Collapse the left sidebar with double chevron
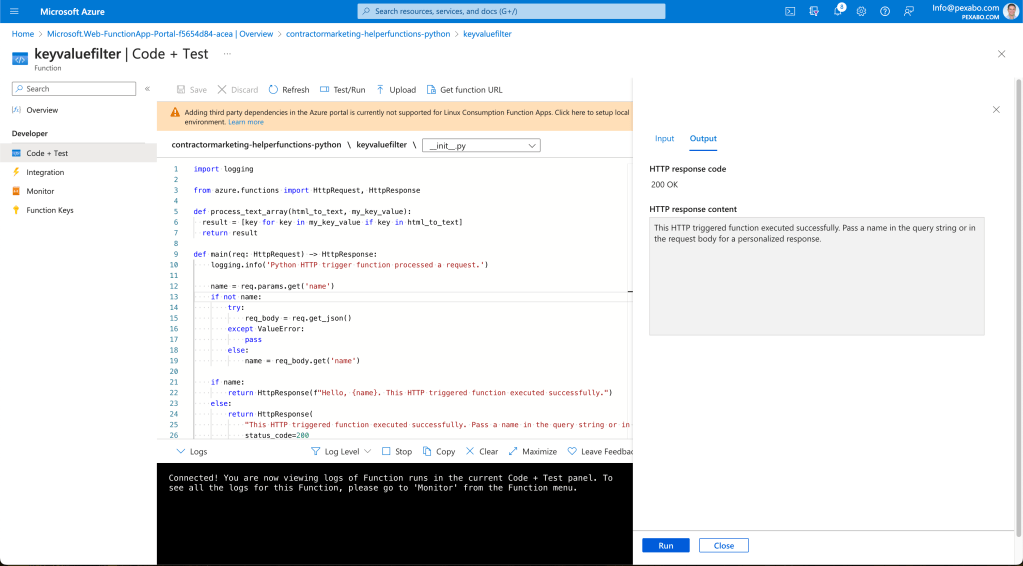The height and width of the screenshot is (566, 1023). click(147, 89)
